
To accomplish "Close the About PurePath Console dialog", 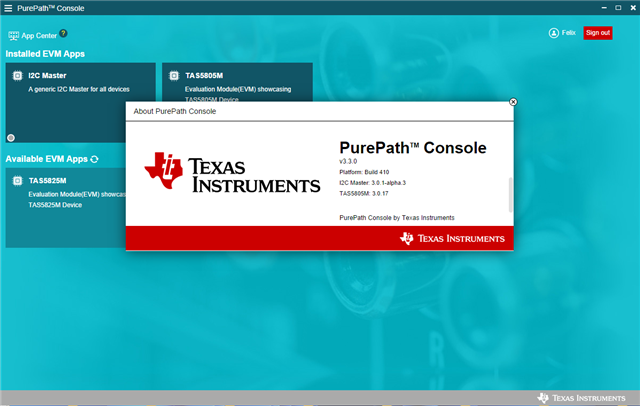I will tap(513, 102).
